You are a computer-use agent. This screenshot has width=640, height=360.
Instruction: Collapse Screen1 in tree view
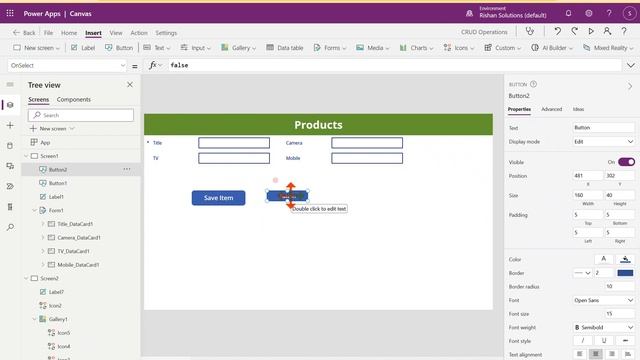[x=27, y=156]
